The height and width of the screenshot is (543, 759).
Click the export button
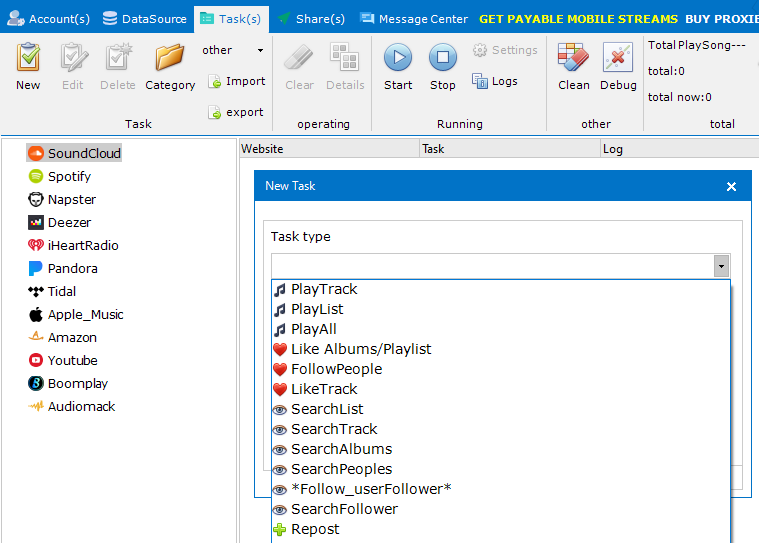[x=236, y=112]
